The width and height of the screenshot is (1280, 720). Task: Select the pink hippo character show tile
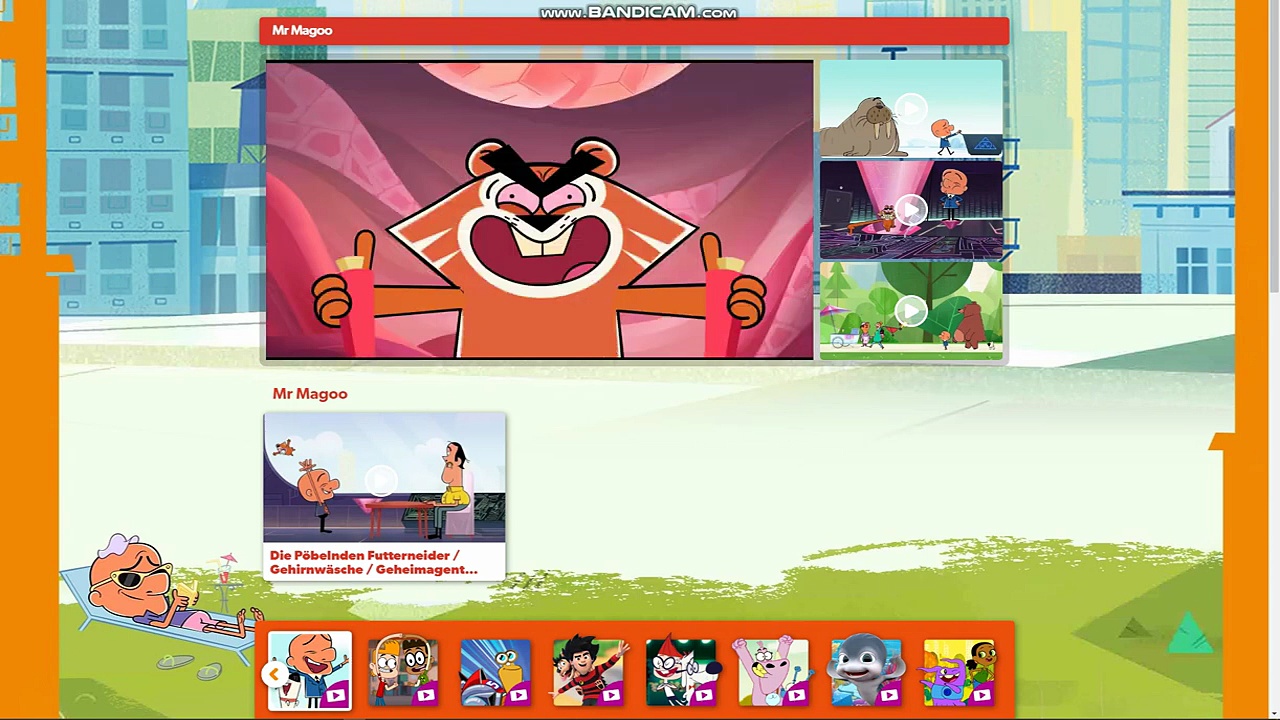point(773,671)
